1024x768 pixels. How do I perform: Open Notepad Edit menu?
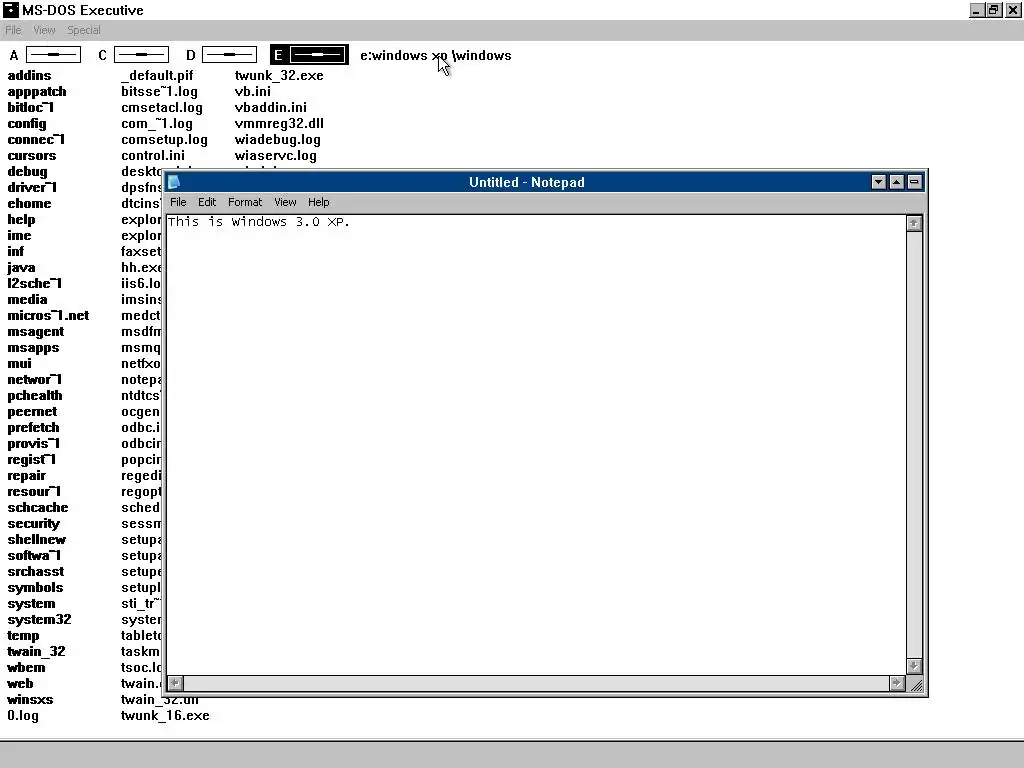click(x=207, y=202)
